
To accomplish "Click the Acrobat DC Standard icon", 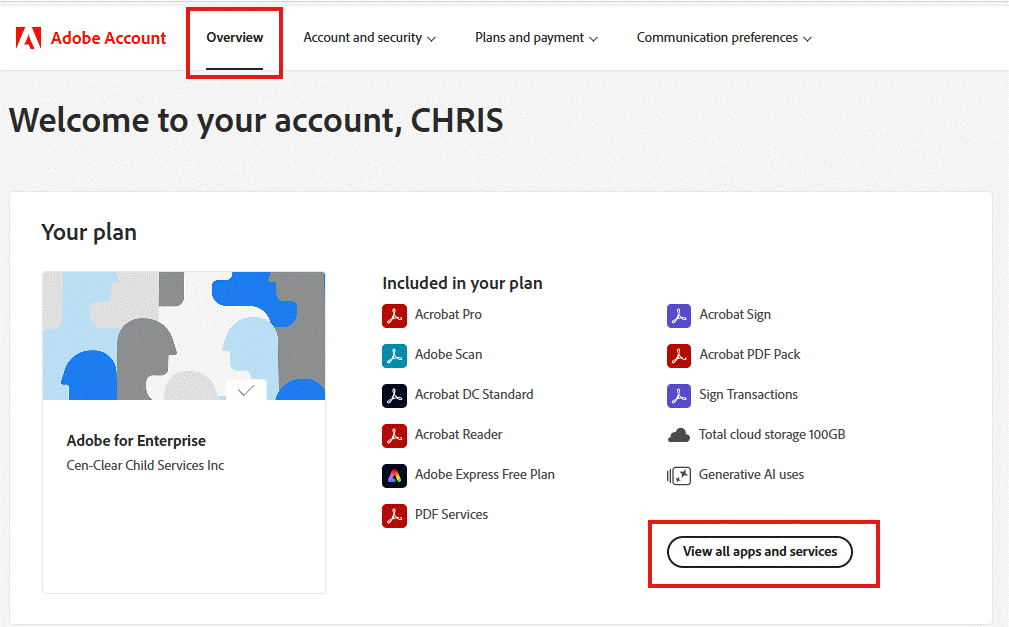I will point(394,395).
